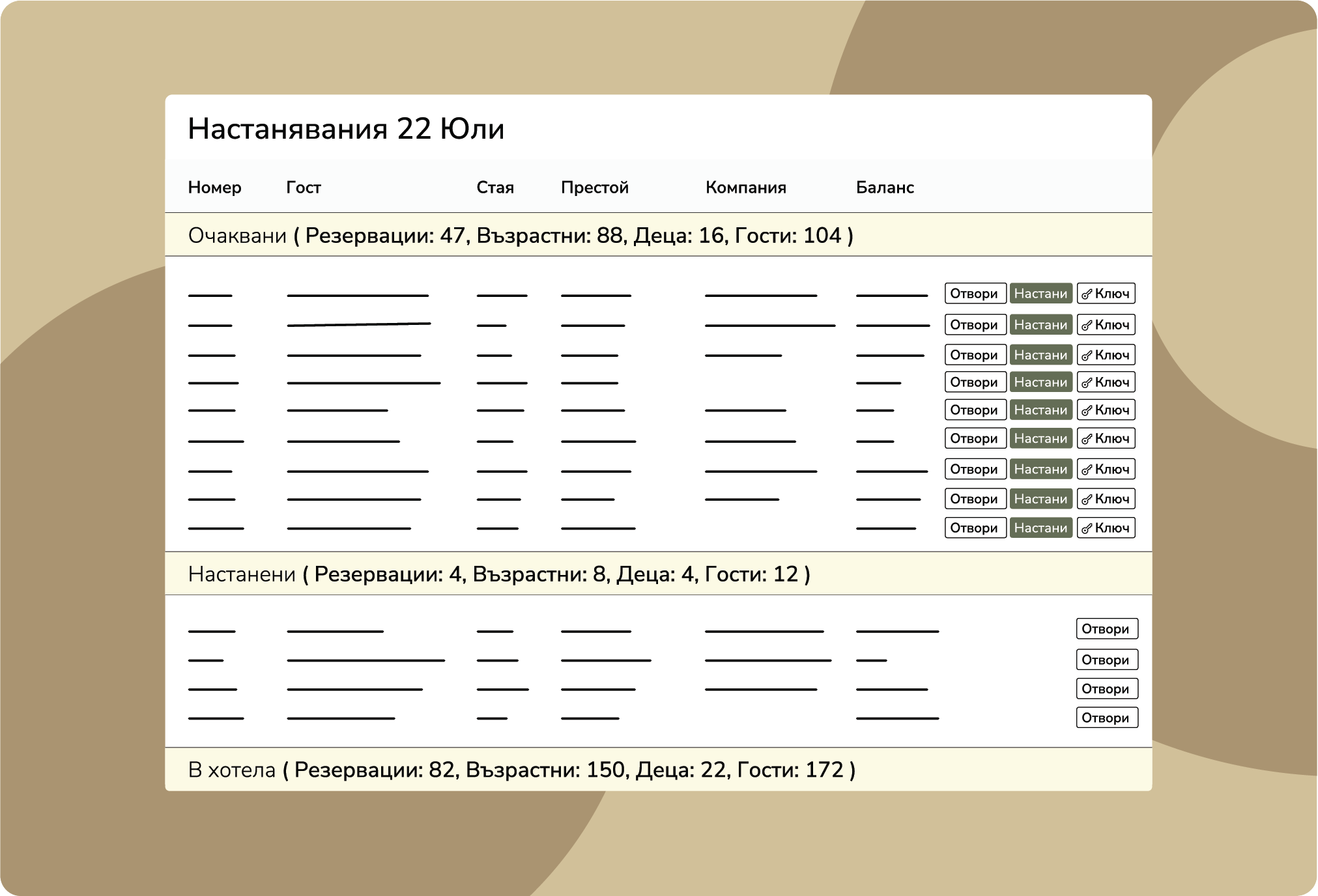Click Настани in the fifth expected row

pos(1040,410)
